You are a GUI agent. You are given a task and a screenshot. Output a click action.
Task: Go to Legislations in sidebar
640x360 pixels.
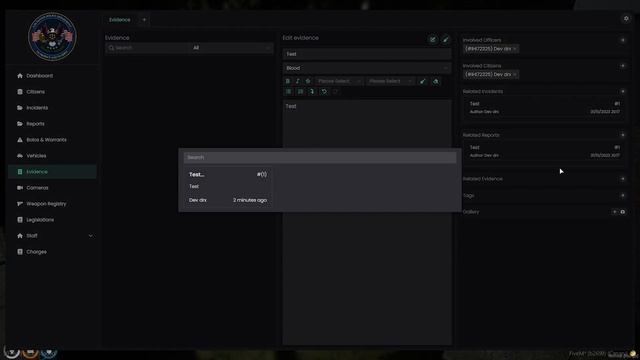click(x=52, y=220)
